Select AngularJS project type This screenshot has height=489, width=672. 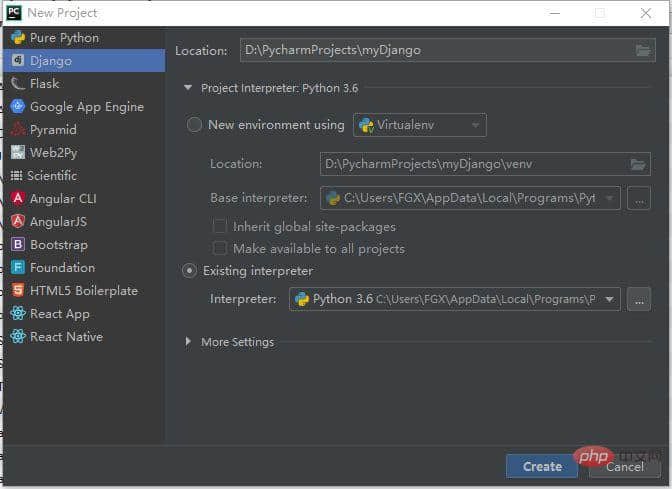point(84,222)
